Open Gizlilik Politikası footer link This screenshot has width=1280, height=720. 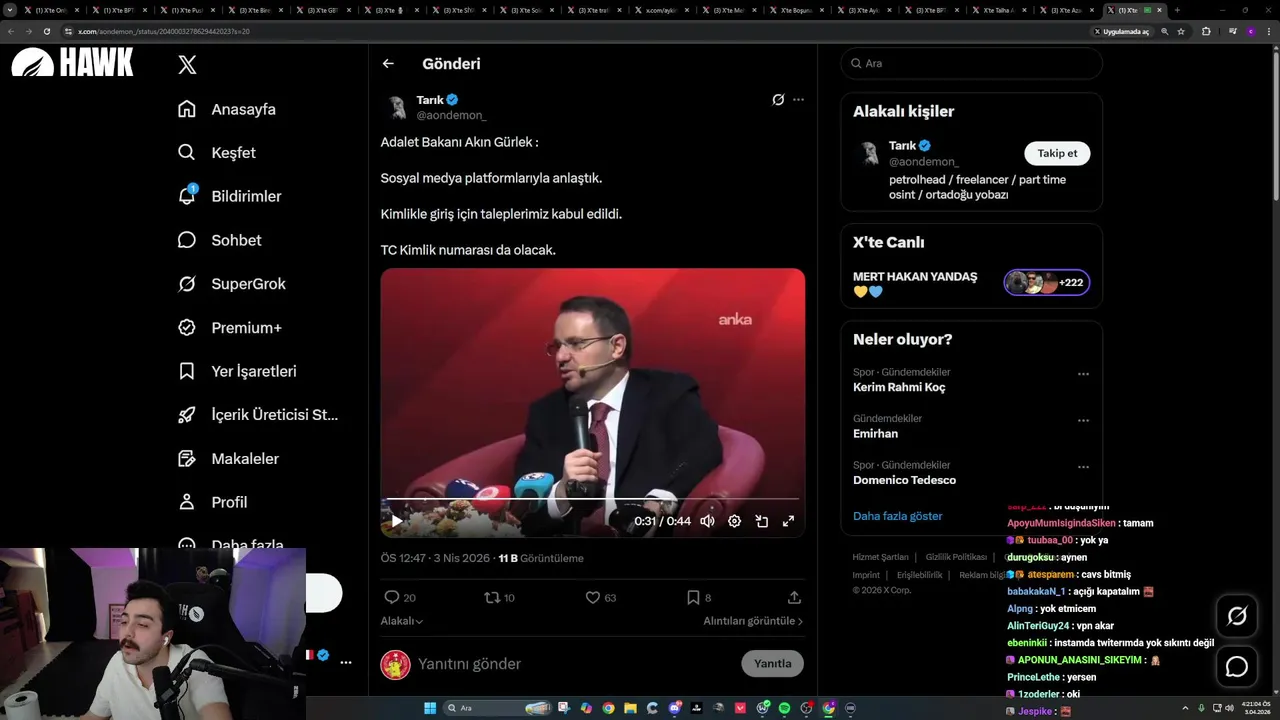956,557
